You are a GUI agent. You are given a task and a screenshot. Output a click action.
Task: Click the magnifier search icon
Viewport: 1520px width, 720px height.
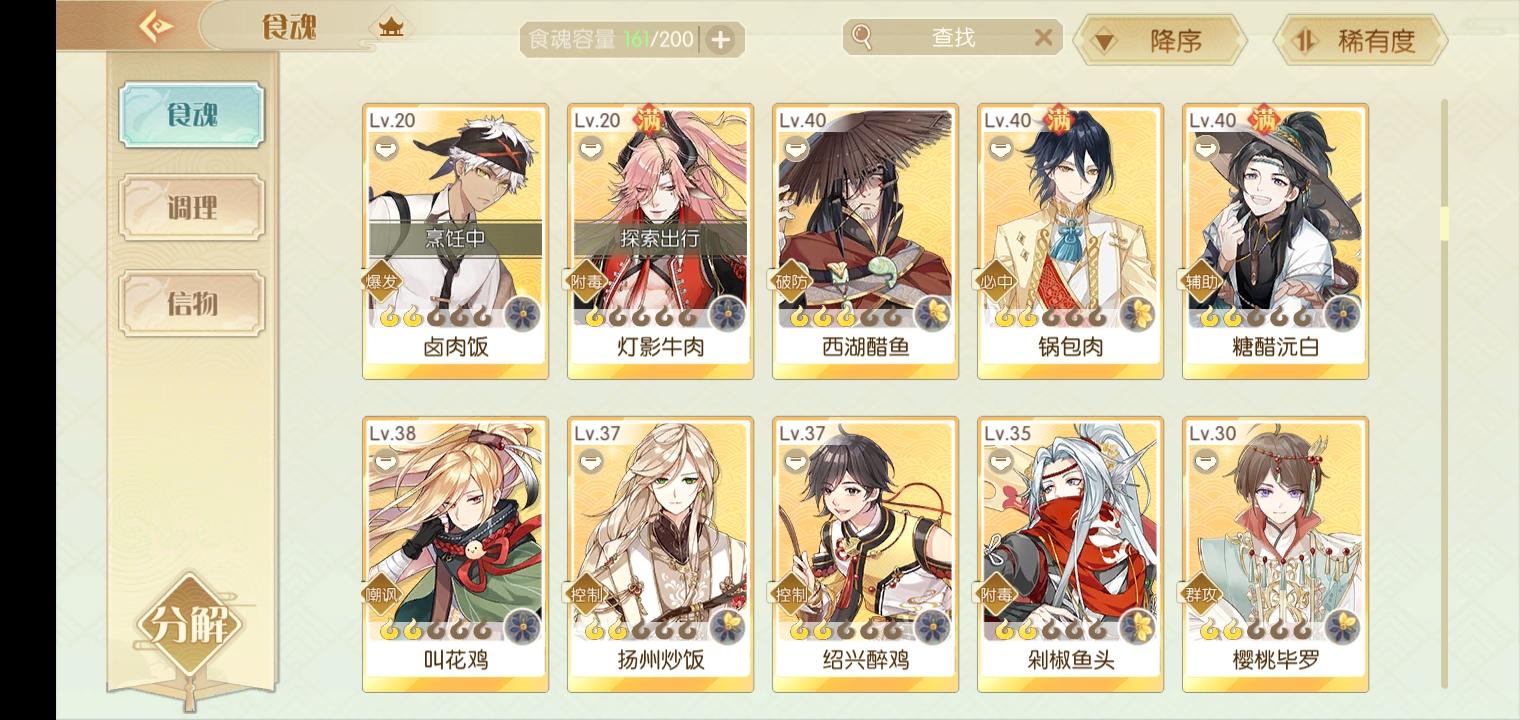tap(862, 37)
